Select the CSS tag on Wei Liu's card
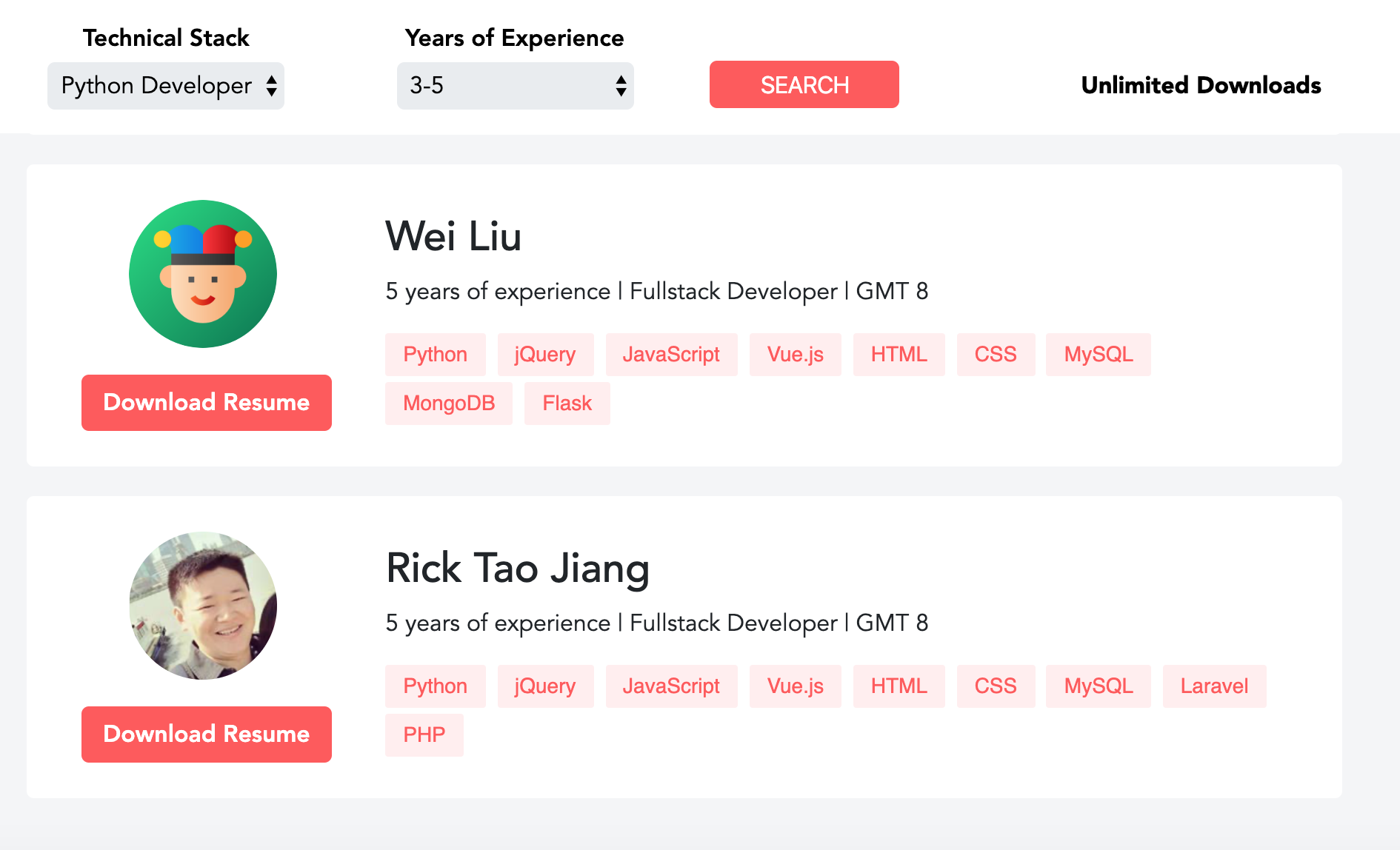This screenshot has height=850, width=1400. coord(996,355)
